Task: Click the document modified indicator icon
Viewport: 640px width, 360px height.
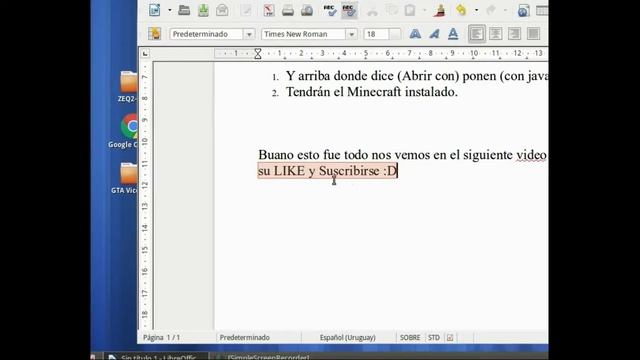Action: pyautogui.click(x=450, y=338)
